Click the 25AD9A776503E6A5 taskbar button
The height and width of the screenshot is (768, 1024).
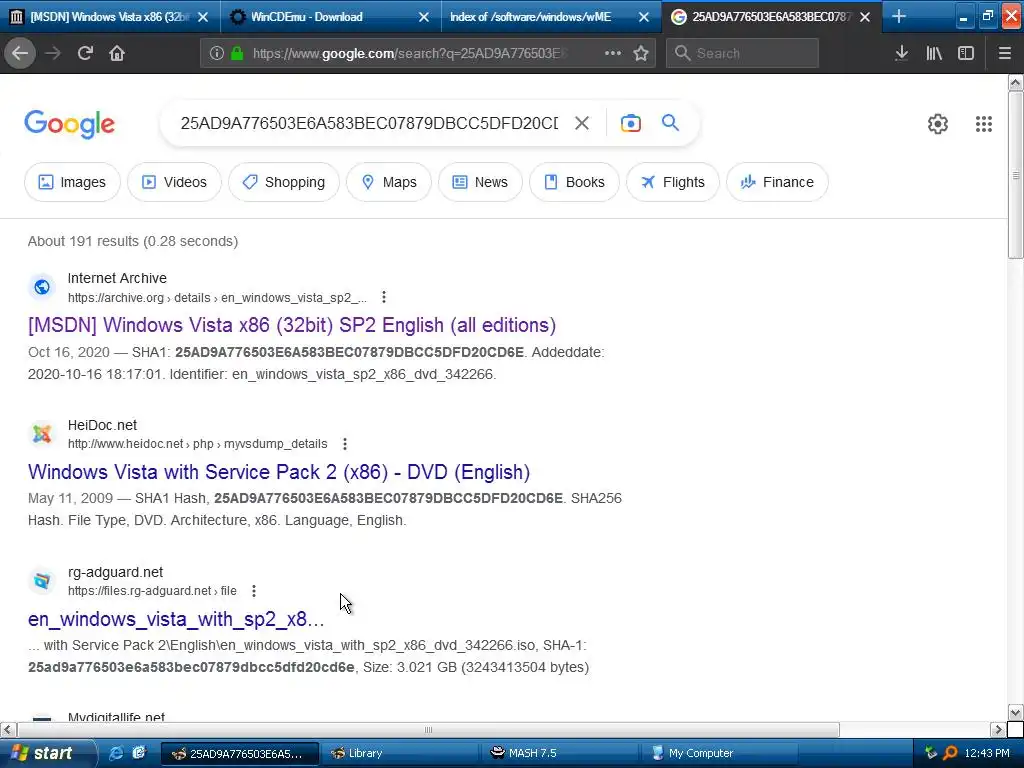coord(240,753)
